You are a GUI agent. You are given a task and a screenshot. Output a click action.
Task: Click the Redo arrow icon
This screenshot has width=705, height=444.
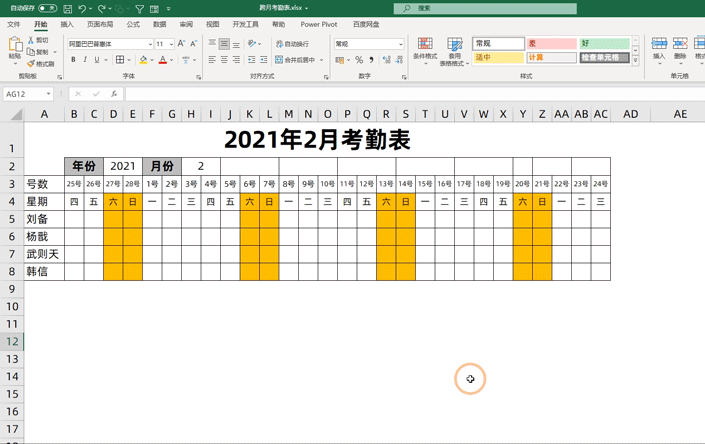click(102, 9)
